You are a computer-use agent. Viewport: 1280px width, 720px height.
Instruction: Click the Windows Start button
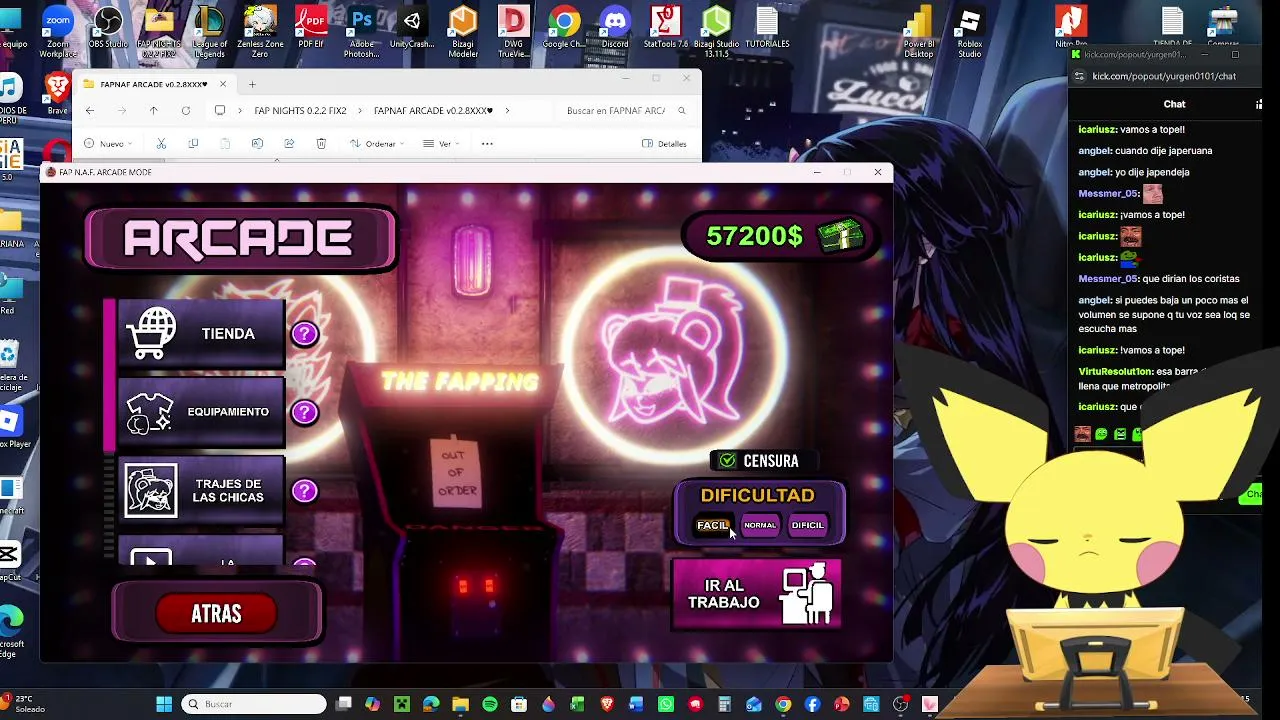click(164, 704)
